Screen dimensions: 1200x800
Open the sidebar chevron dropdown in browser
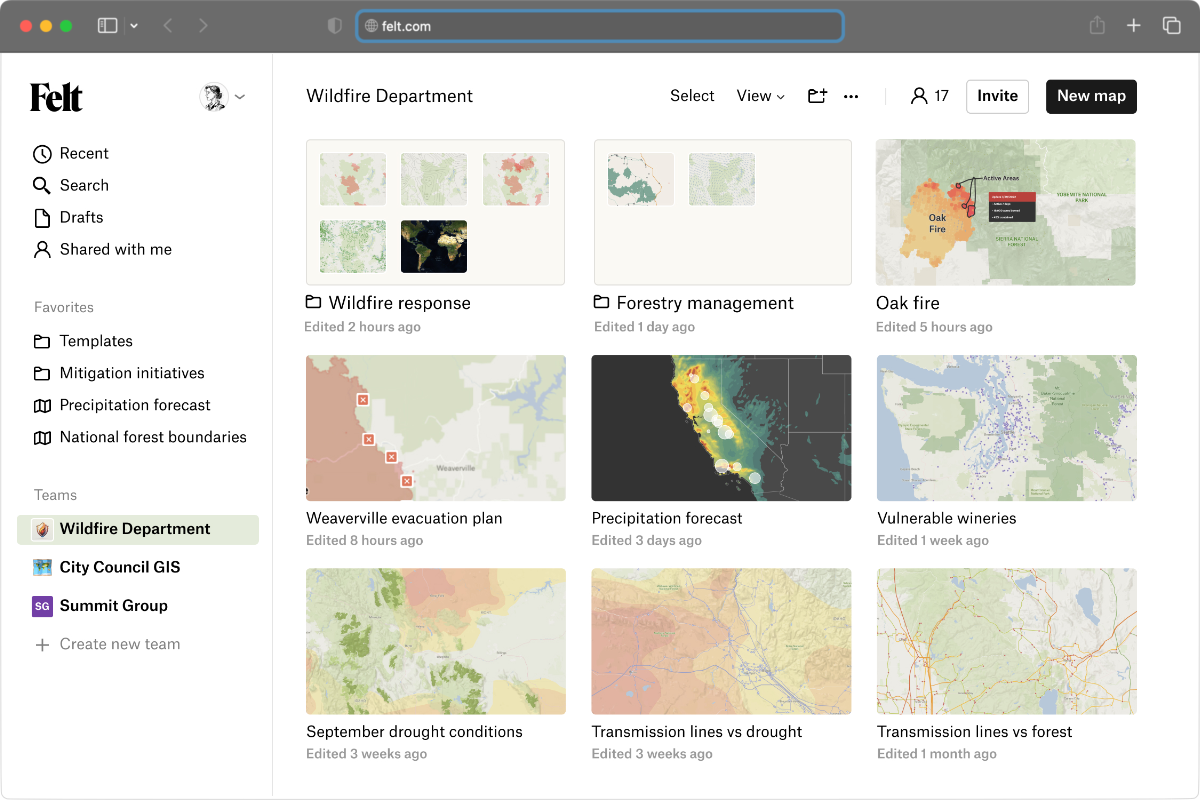click(134, 26)
